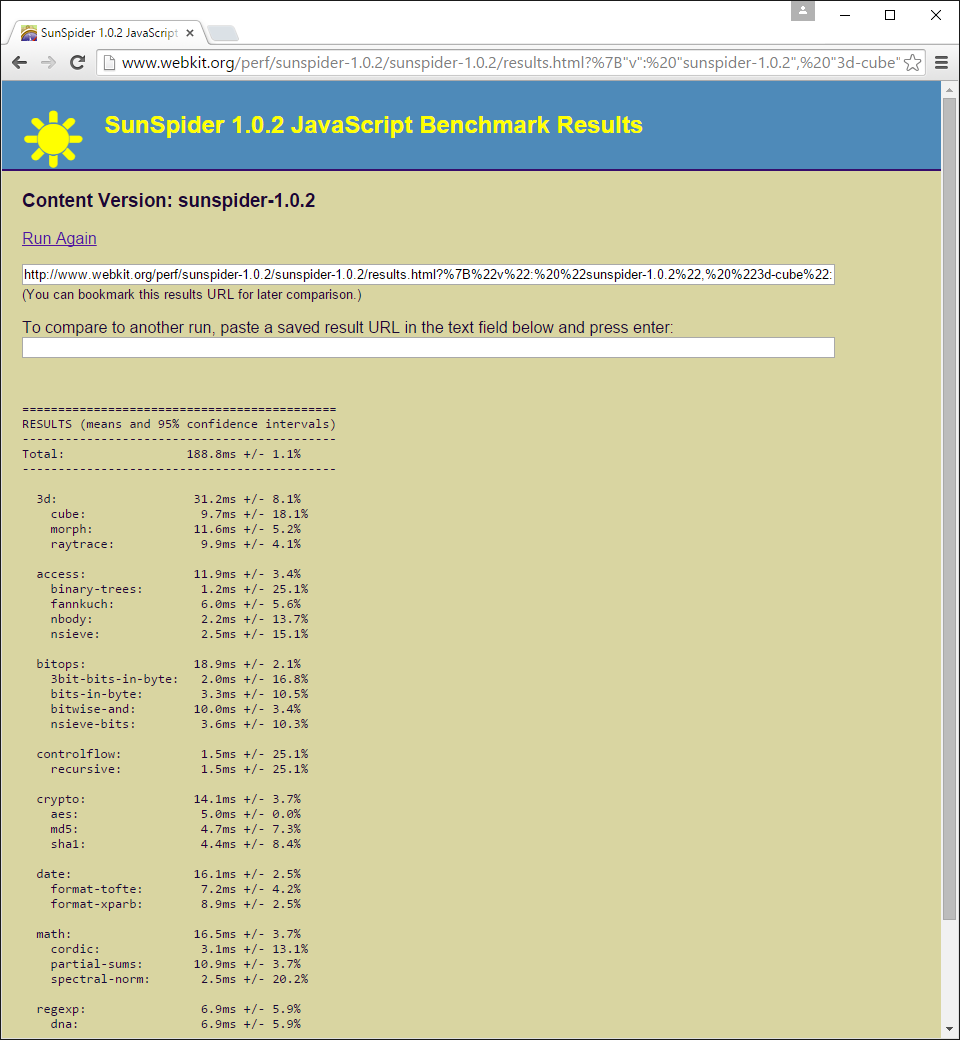Select the results URL text field

click(428, 275)
